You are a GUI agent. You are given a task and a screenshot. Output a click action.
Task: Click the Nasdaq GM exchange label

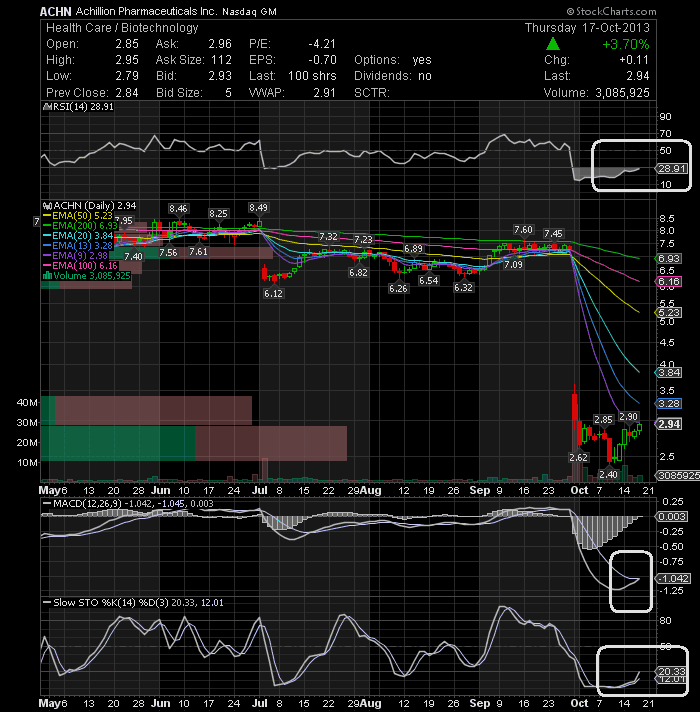coord(249,12)
